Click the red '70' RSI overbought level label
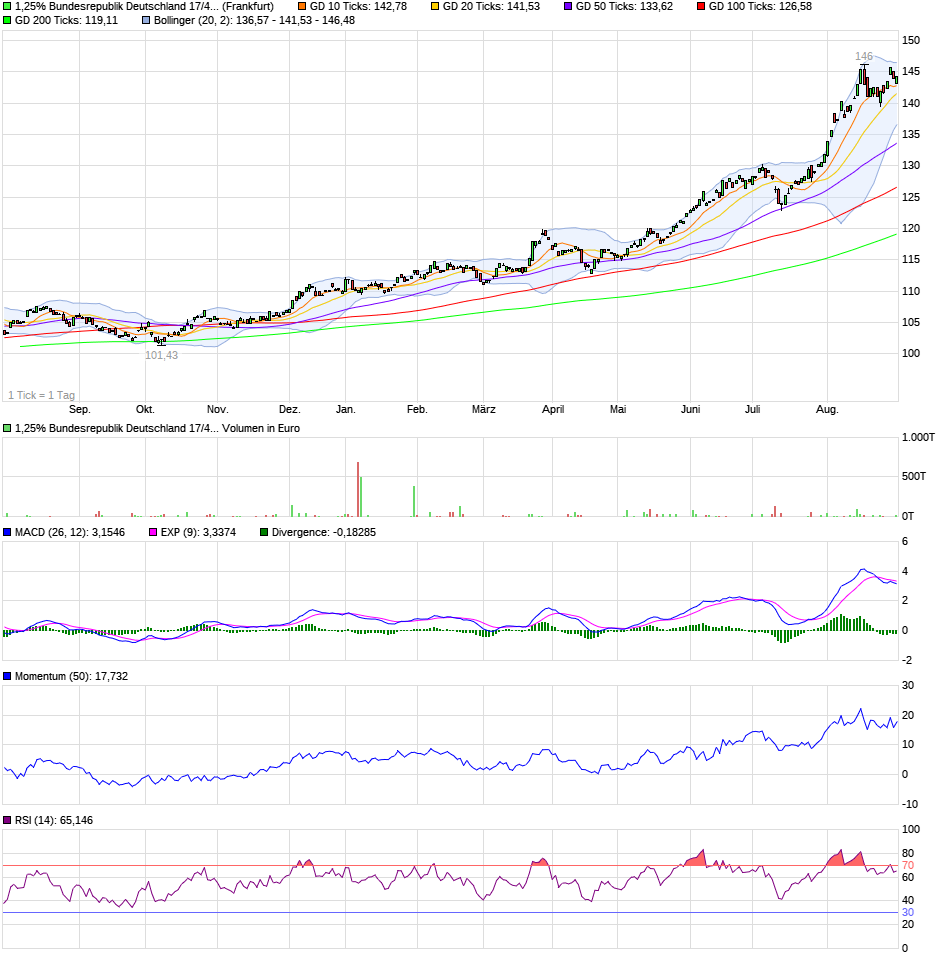Screen dimensions: 940x958 pos(908,865)
